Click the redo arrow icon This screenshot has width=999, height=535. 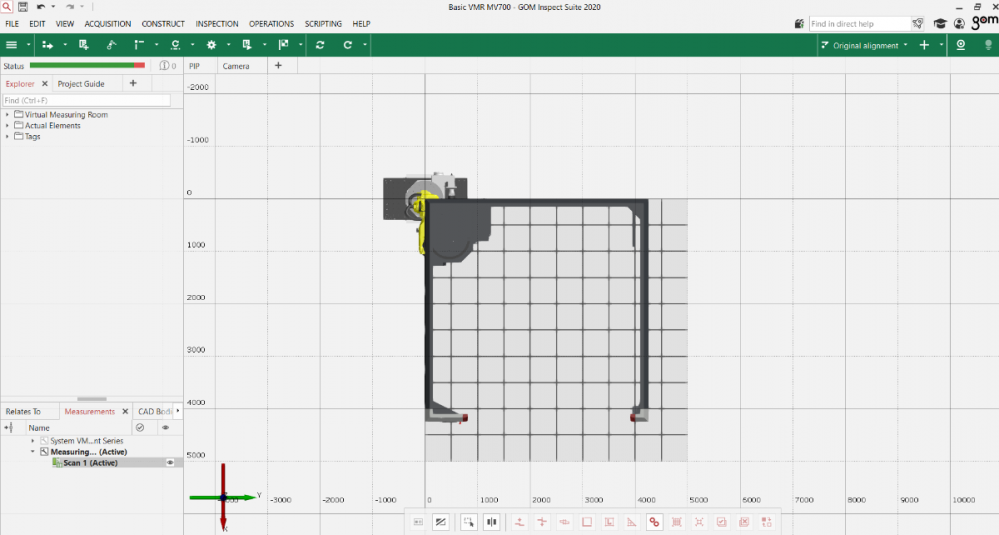pyautogui.click(x=69, y=7)
